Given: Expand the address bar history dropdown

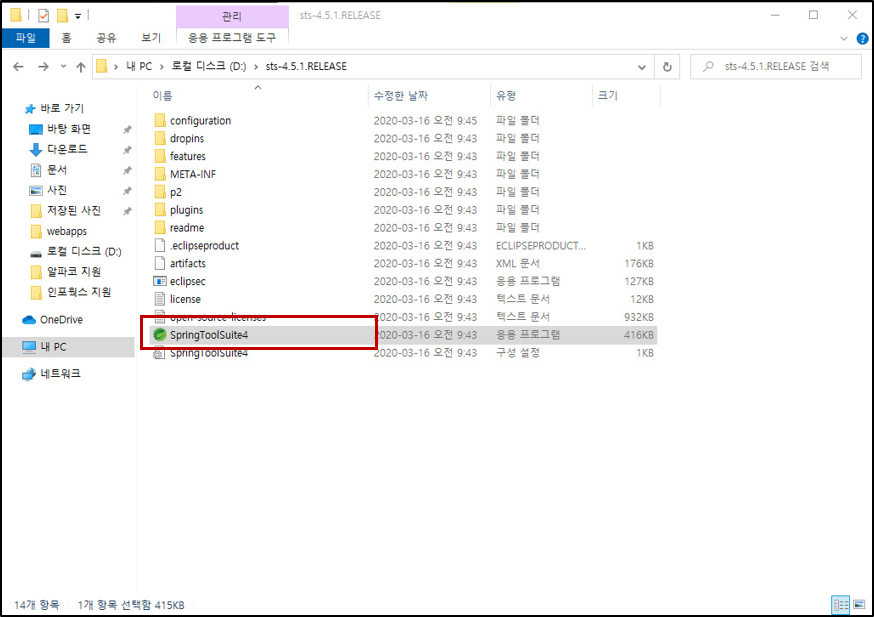Looking at the screenshot, I should (642, 67).
